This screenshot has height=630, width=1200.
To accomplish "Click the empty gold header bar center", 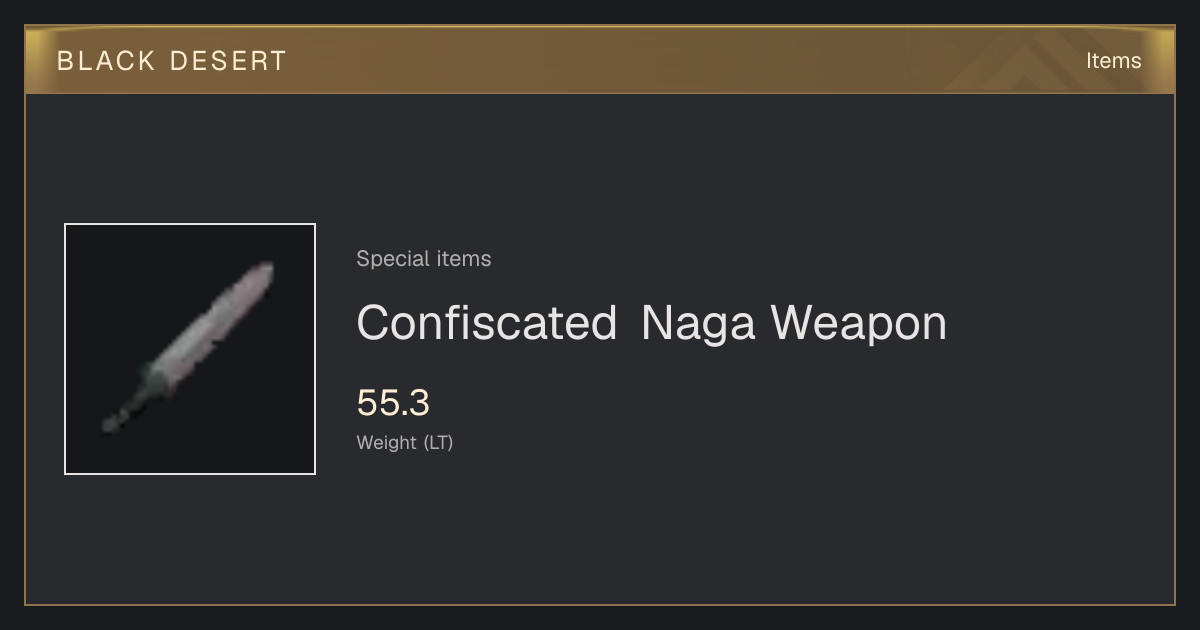I will [600, 61].
